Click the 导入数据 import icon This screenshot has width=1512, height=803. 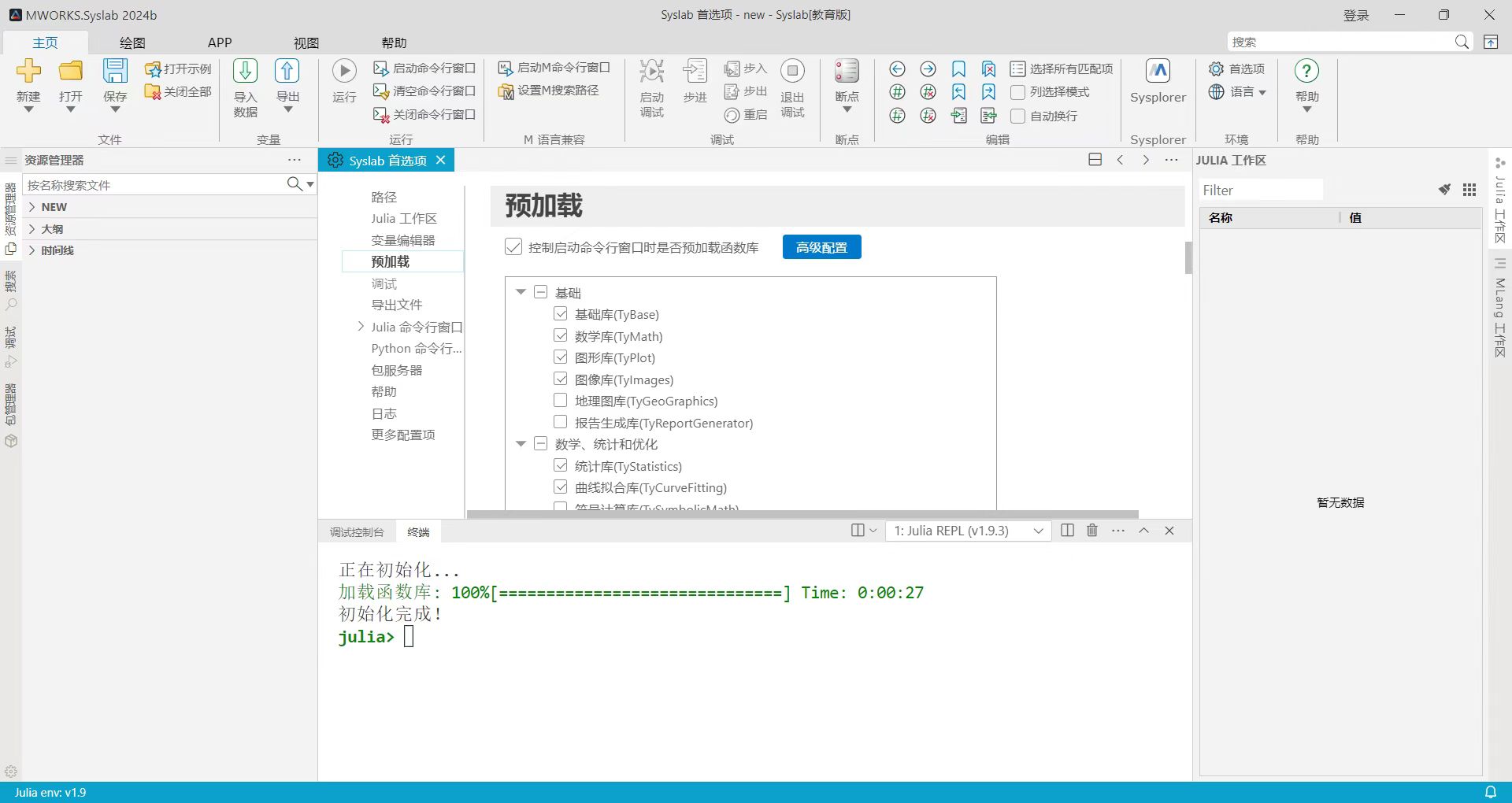pos(245,71)
